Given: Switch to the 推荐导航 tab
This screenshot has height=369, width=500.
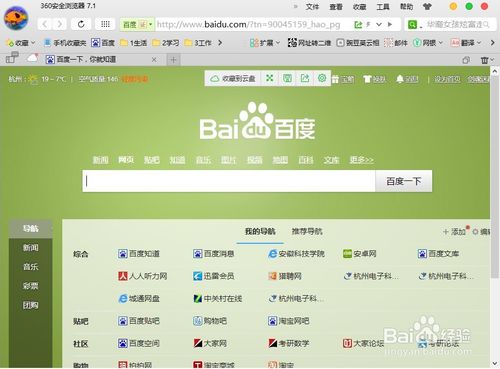Looking at the screenshot, I should click(307, 231).
